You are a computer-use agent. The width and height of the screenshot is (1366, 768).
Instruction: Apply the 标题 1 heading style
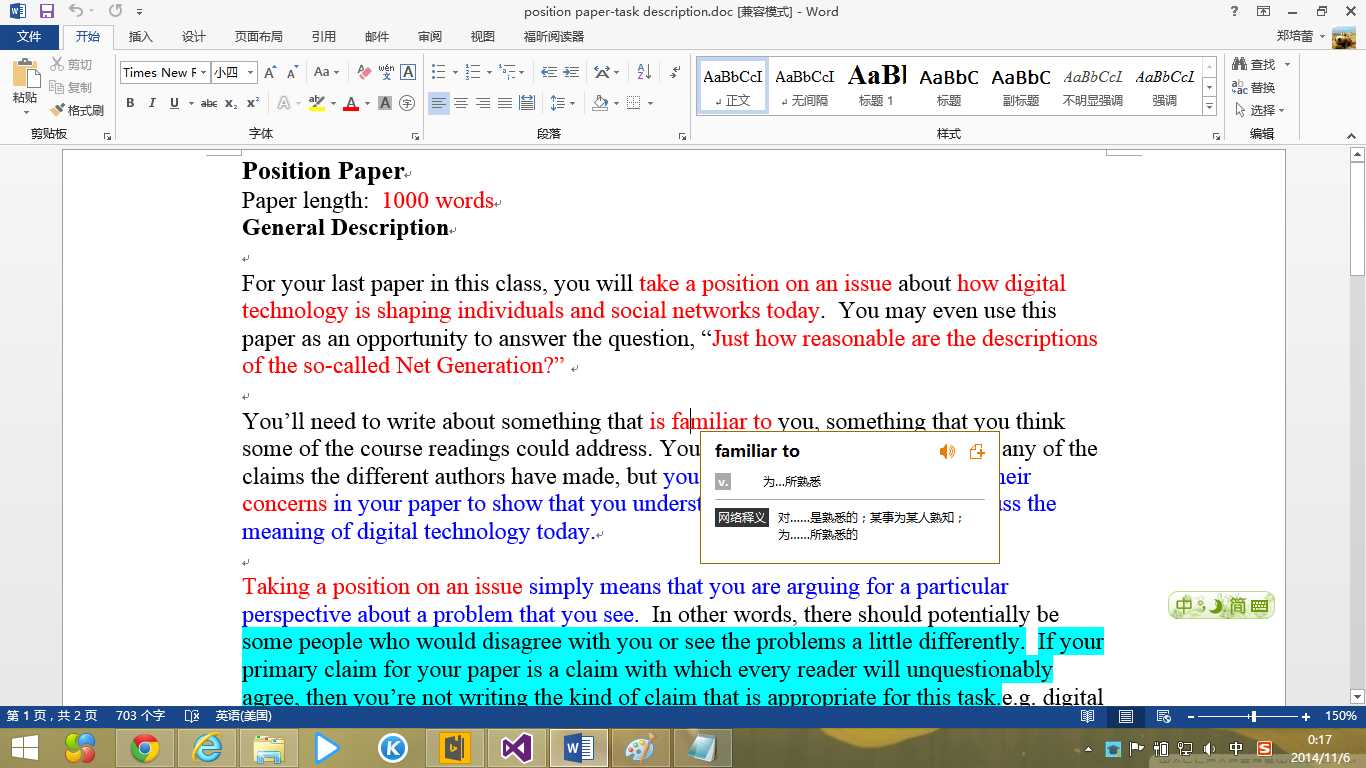coord(876,86)
